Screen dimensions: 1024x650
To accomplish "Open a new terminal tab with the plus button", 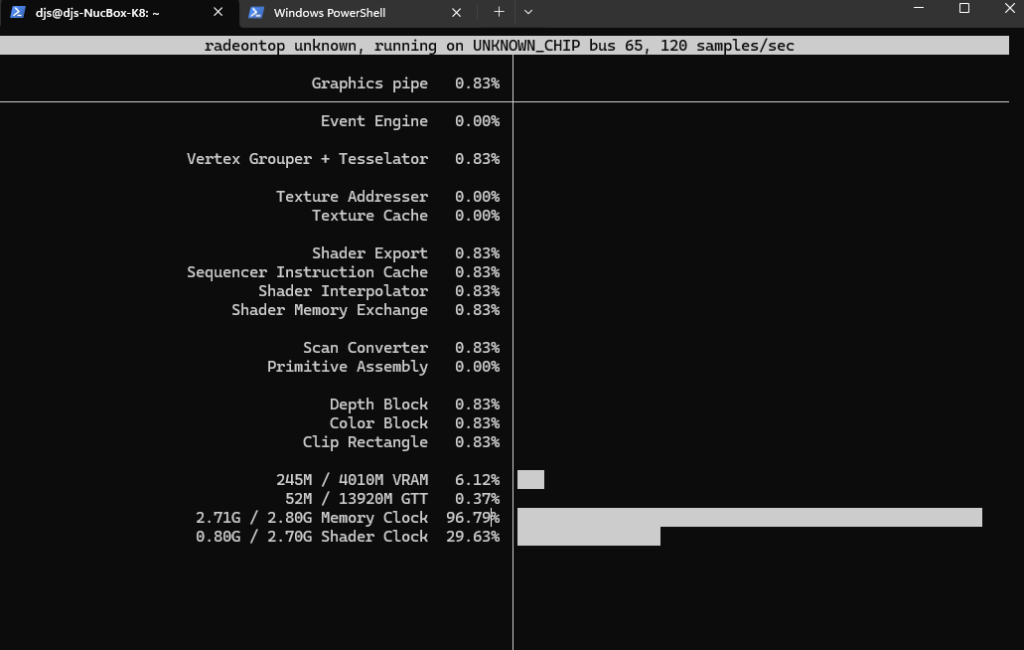I will click(499, 12).
